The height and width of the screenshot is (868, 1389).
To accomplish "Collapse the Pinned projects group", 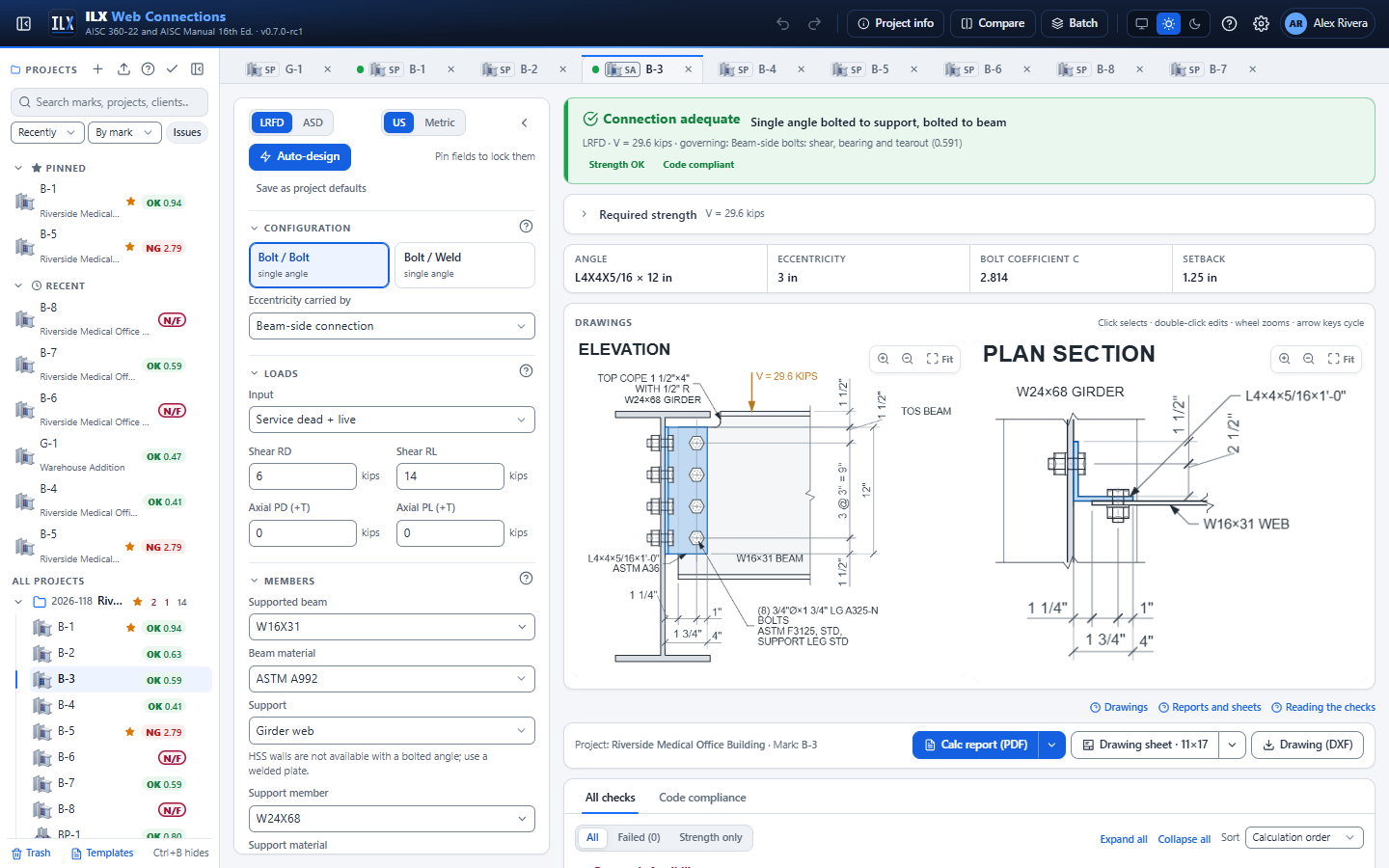I will click(18, 168).
